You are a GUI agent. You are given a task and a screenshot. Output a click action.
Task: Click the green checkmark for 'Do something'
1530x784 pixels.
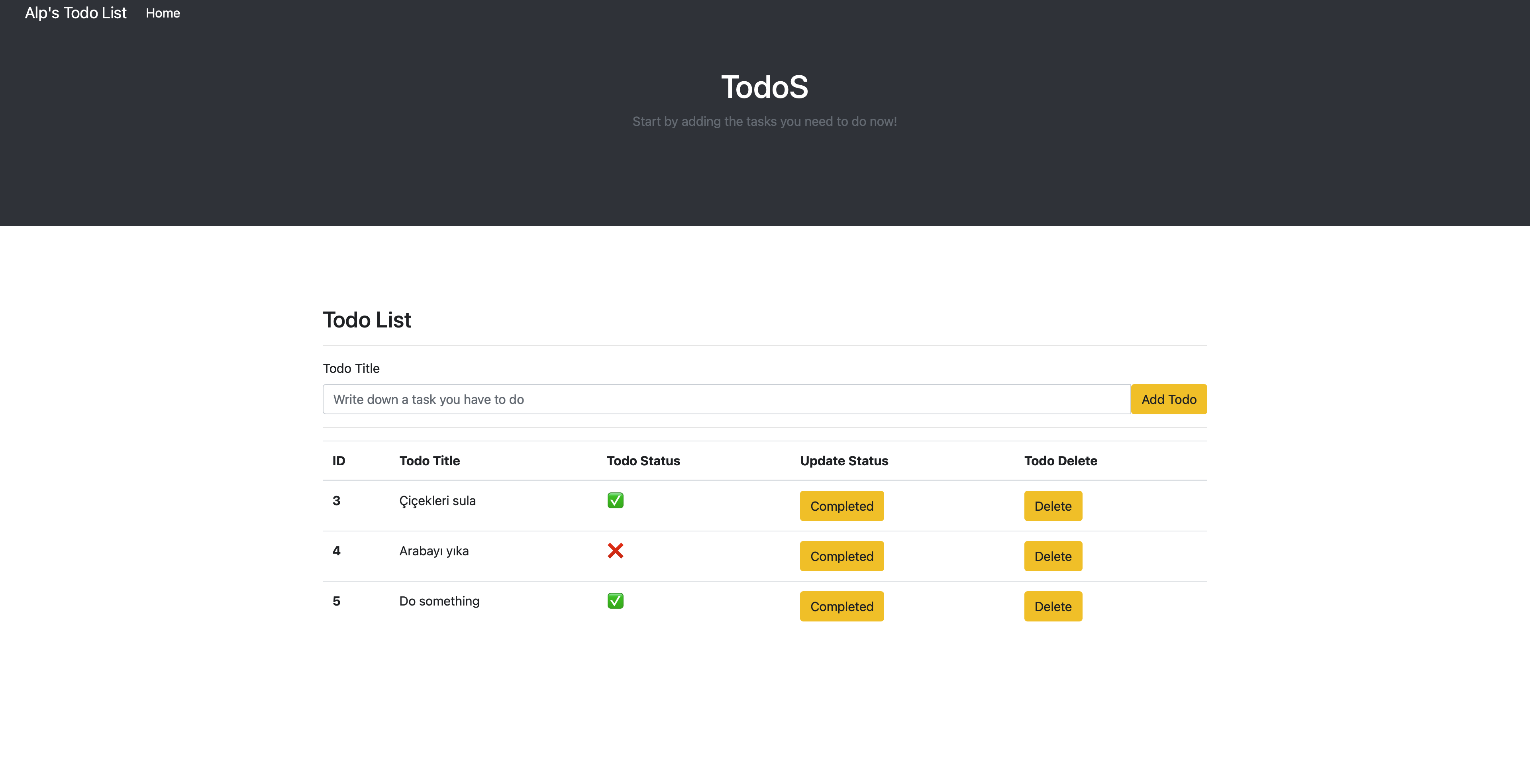pyautogui.click(x=615, y=600)
